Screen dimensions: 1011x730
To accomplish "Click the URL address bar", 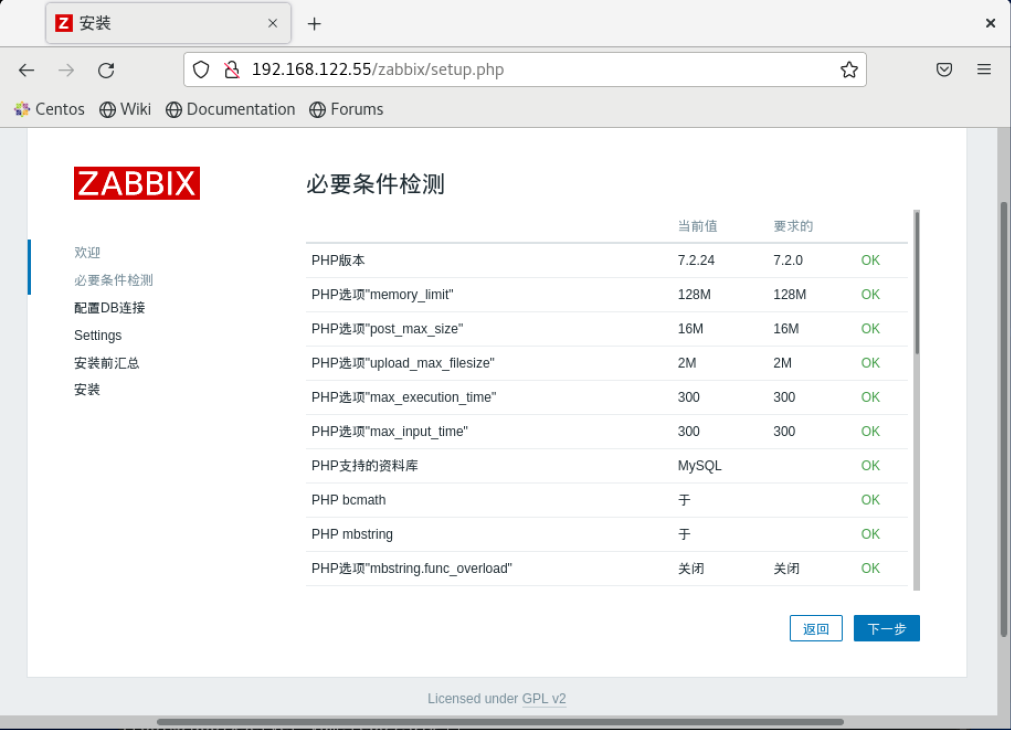I will [525, 70].
